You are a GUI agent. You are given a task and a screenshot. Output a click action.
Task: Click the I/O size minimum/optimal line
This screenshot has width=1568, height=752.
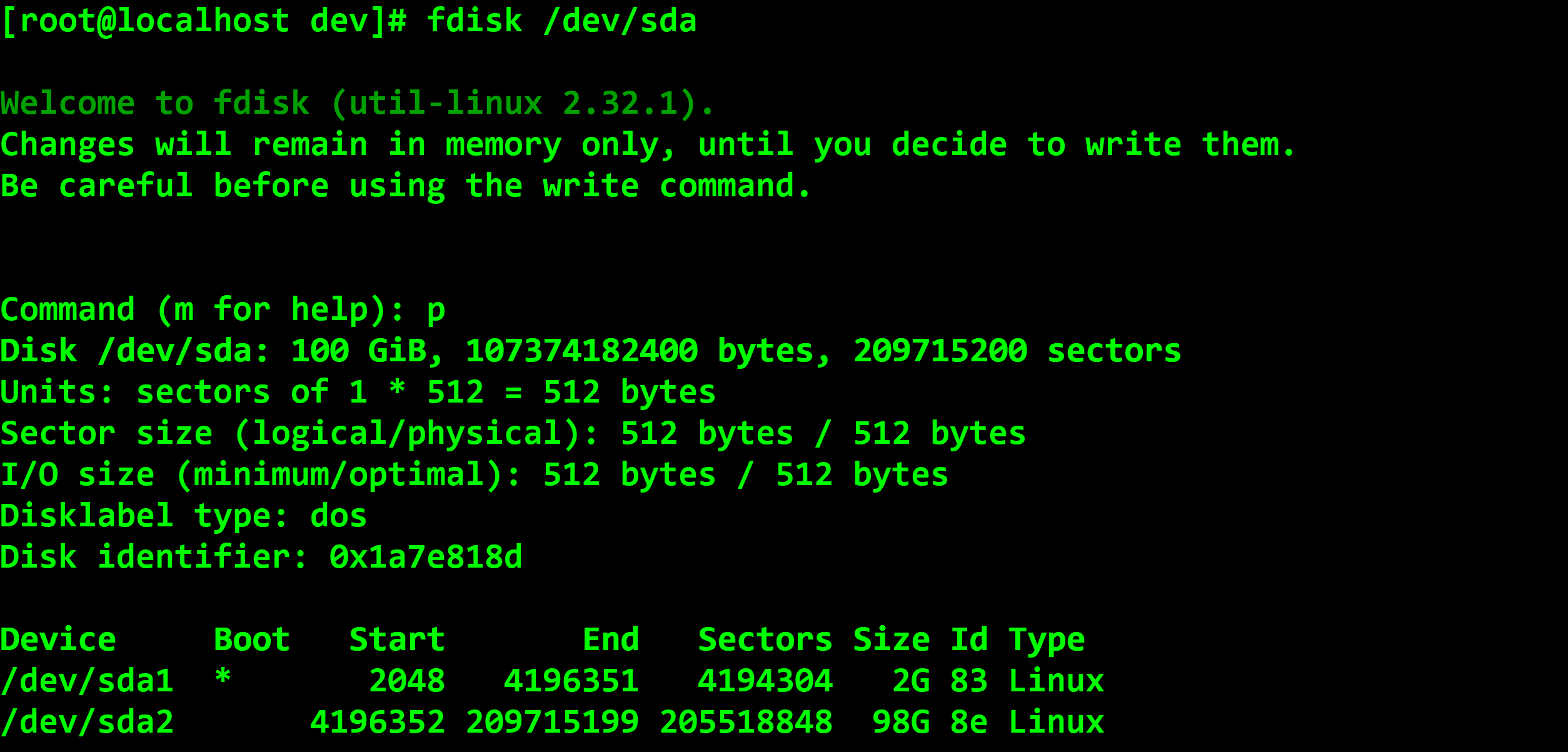474,475
